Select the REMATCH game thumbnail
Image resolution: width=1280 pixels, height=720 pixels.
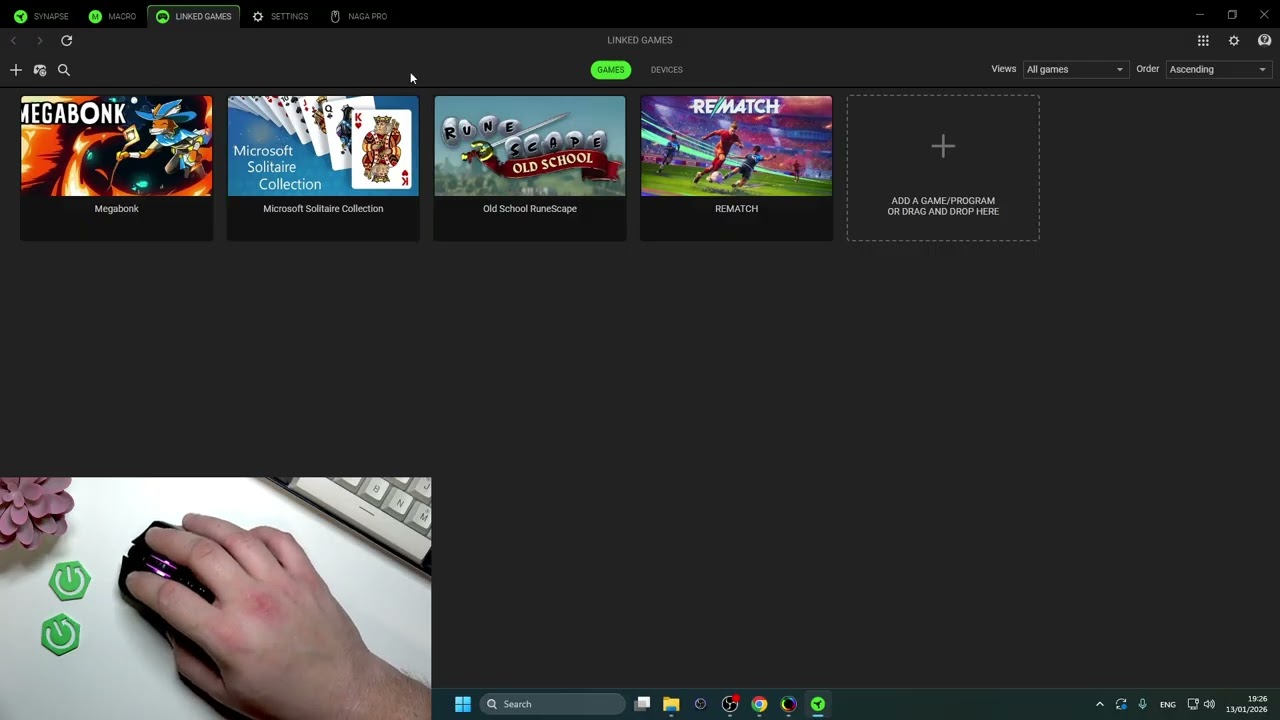(736, 146)
